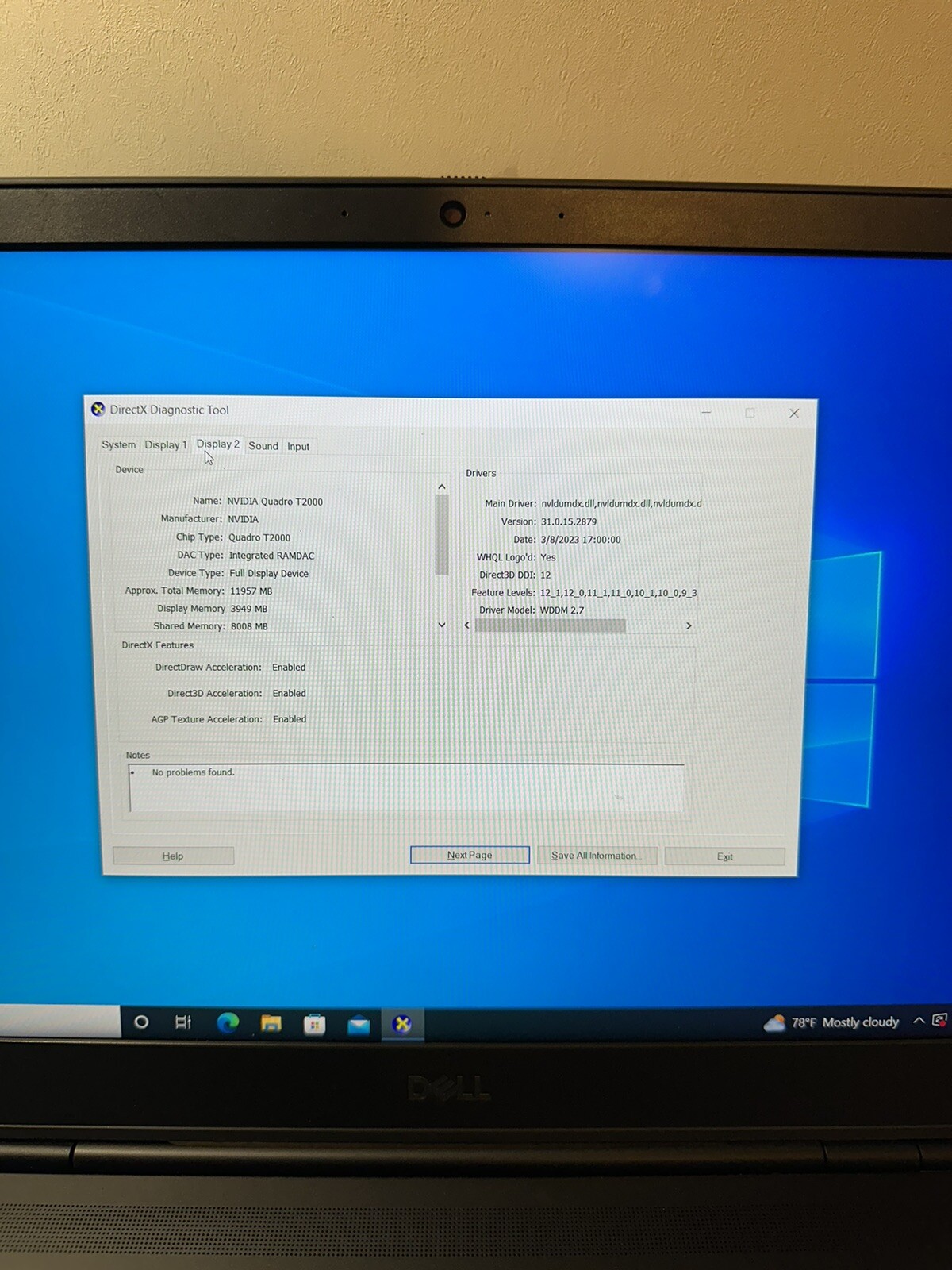Click total memory 11957 MB
Image resolution: width=952 pixels, height=1270 pixels.
(251, 591)
